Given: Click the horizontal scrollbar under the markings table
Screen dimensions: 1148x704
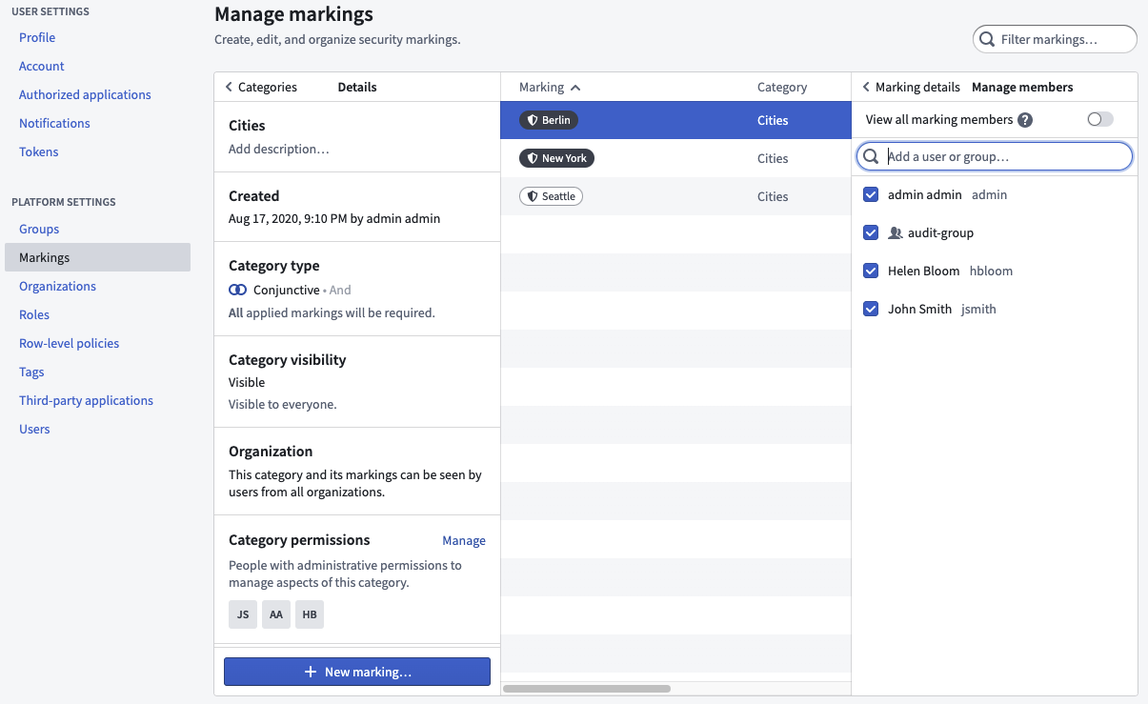Looking at the screenshot, I should click(586, 689).
